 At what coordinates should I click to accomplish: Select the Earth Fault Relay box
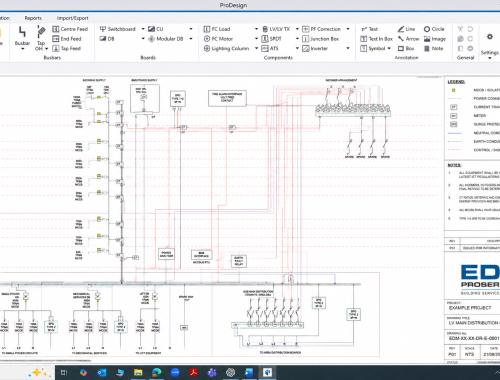[x=239, y=261]
